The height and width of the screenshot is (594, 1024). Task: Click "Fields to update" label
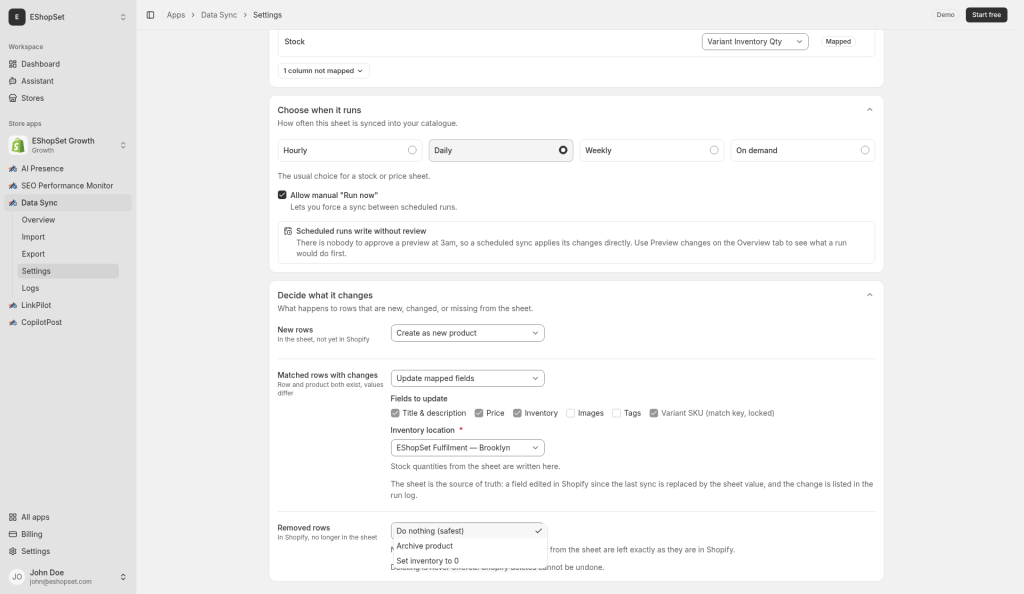(x=419, y=399)
